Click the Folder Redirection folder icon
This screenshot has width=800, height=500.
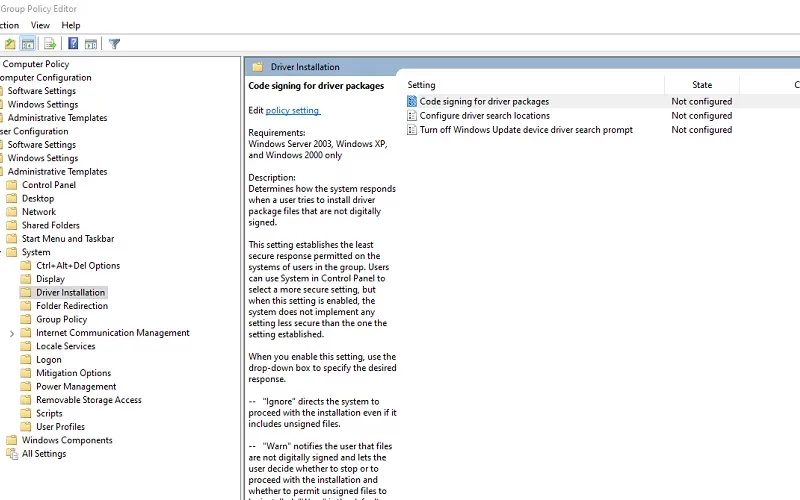point(26,306)
